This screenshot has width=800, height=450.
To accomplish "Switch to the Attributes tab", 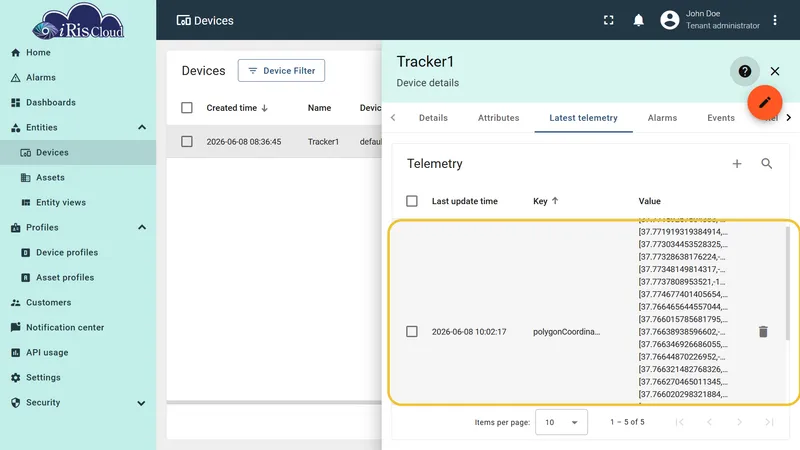I will [x=498, y=118].
